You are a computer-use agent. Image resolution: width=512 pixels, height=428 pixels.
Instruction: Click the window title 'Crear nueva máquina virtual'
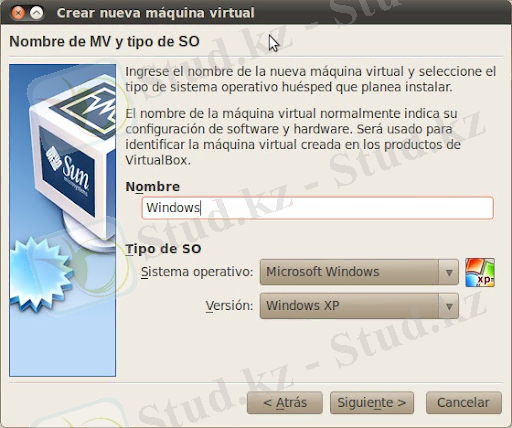tap(155, 13)
